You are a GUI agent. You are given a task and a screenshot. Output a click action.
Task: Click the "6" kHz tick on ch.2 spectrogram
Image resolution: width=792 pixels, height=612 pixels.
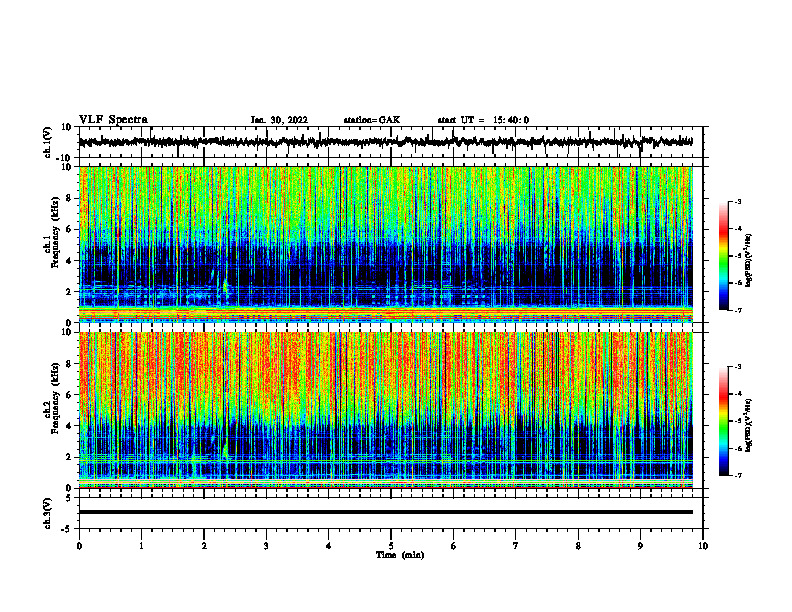point(69,395)
